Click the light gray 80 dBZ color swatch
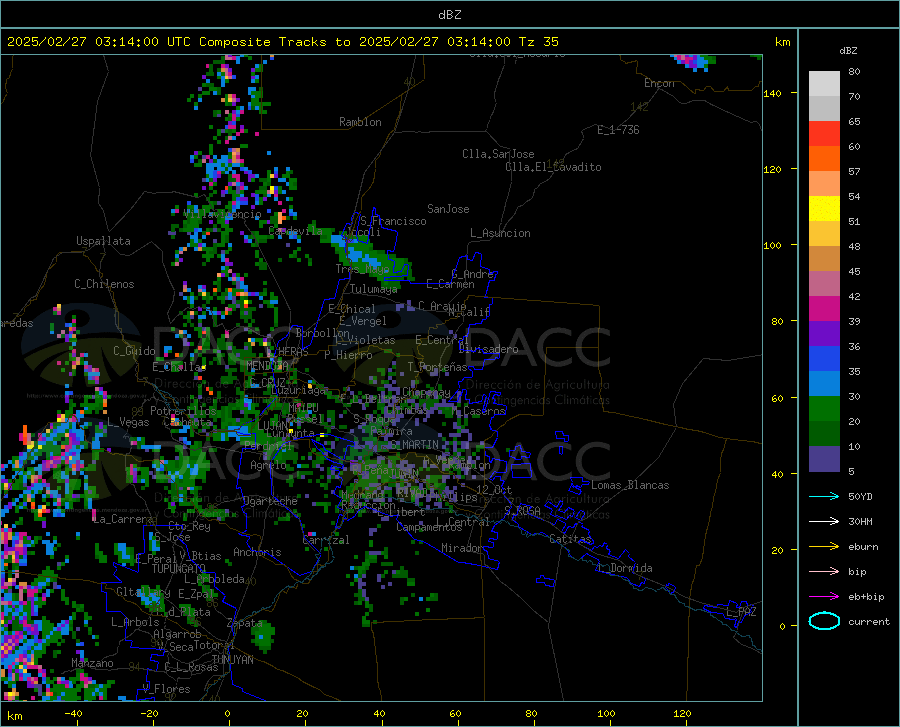 (x=824, y=83)
